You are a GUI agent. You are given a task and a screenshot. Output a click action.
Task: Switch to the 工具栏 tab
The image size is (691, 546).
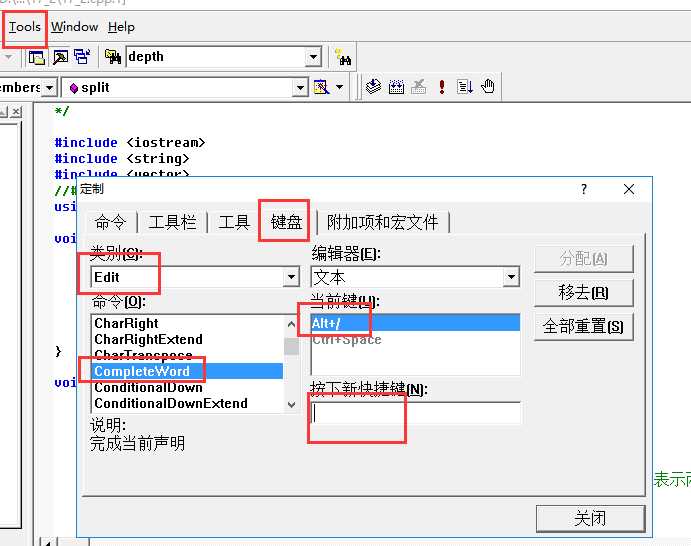[172, 222]
